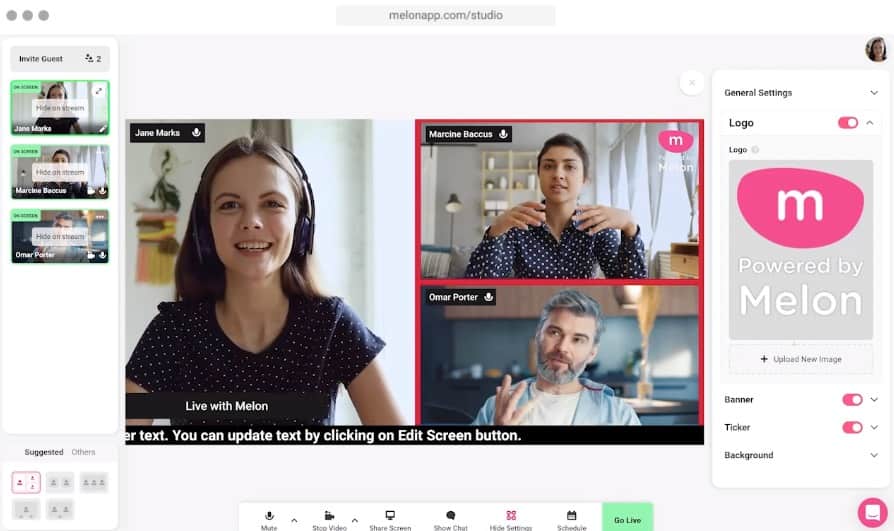Click Melon logo overlay on Marcine's video

[x=676, y=152]
